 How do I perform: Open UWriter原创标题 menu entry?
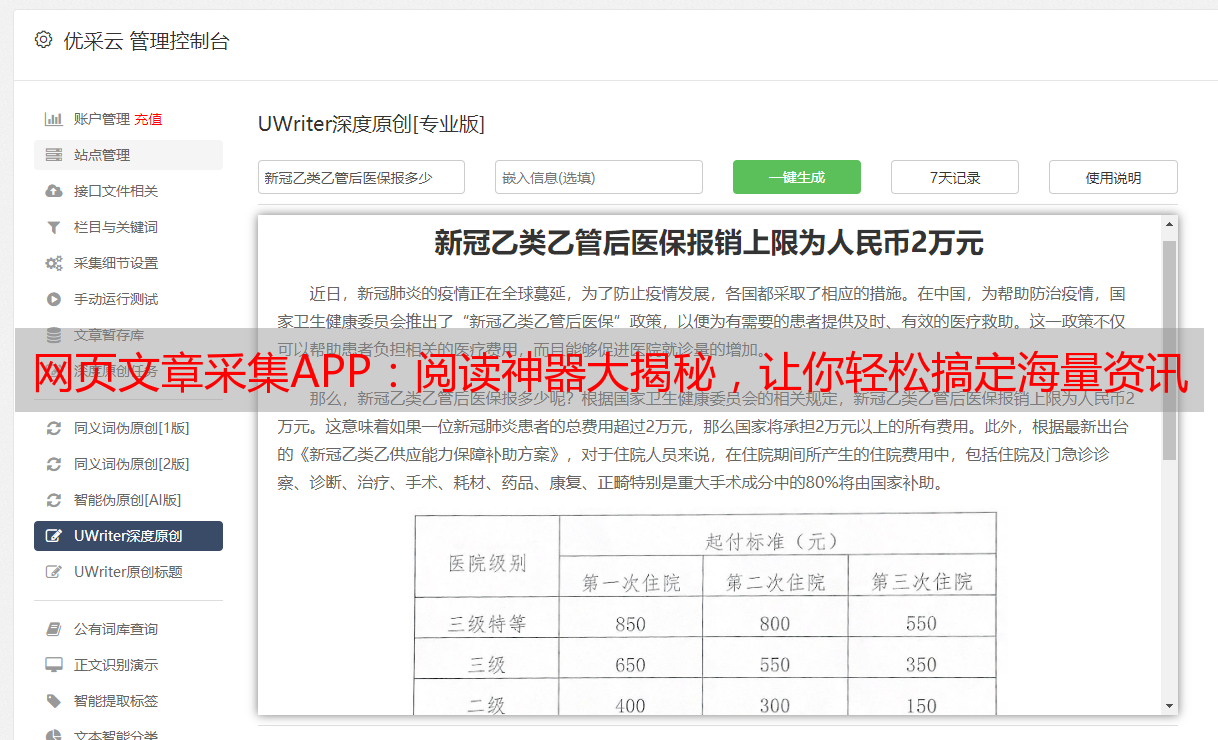128,572
